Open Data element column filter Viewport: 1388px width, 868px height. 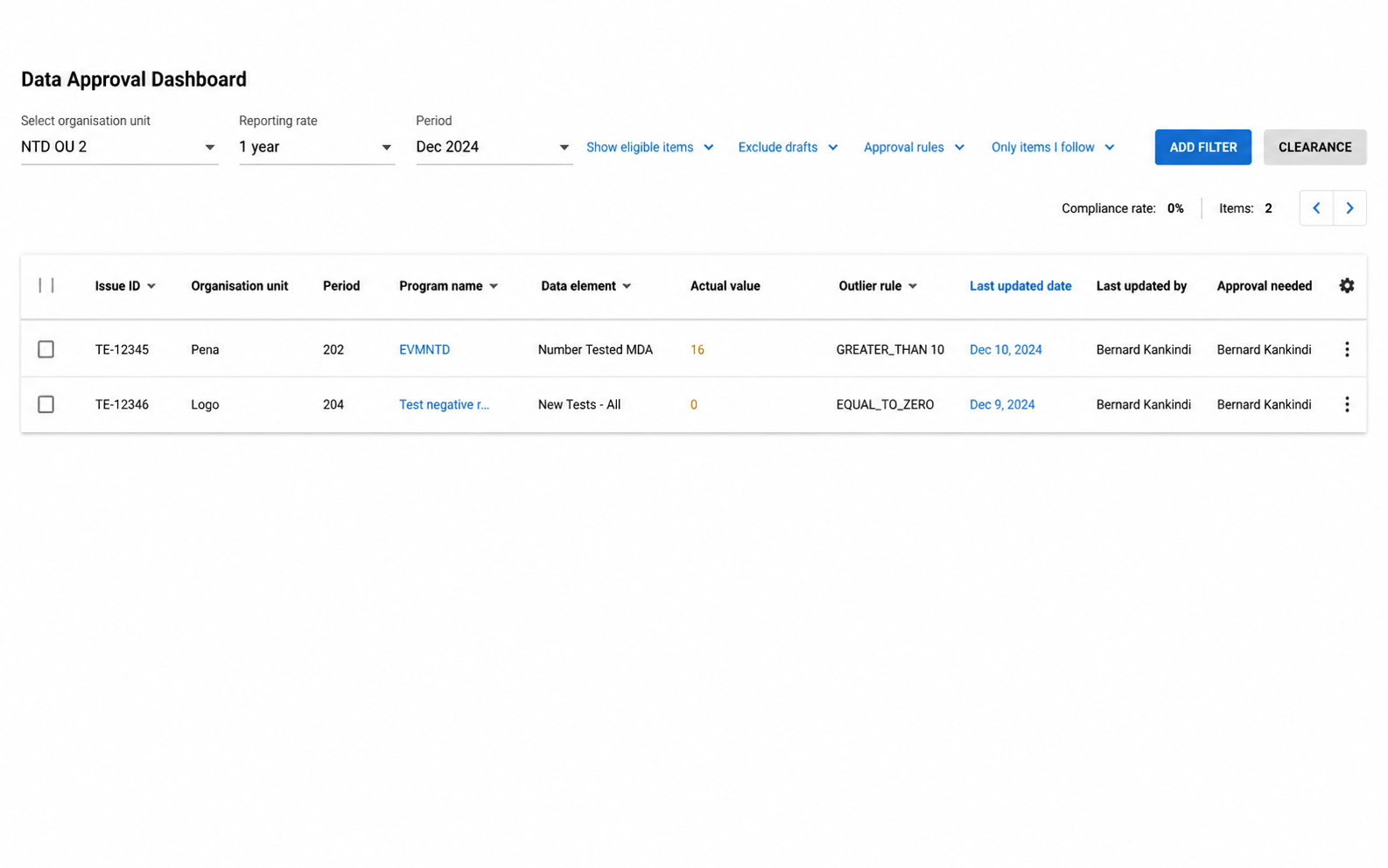627,286
